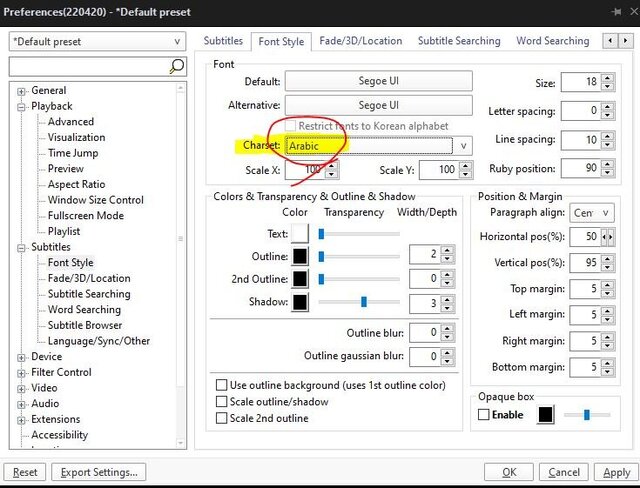
Task: Adjust the Shadow transparency slider
Action: (364, 301)
